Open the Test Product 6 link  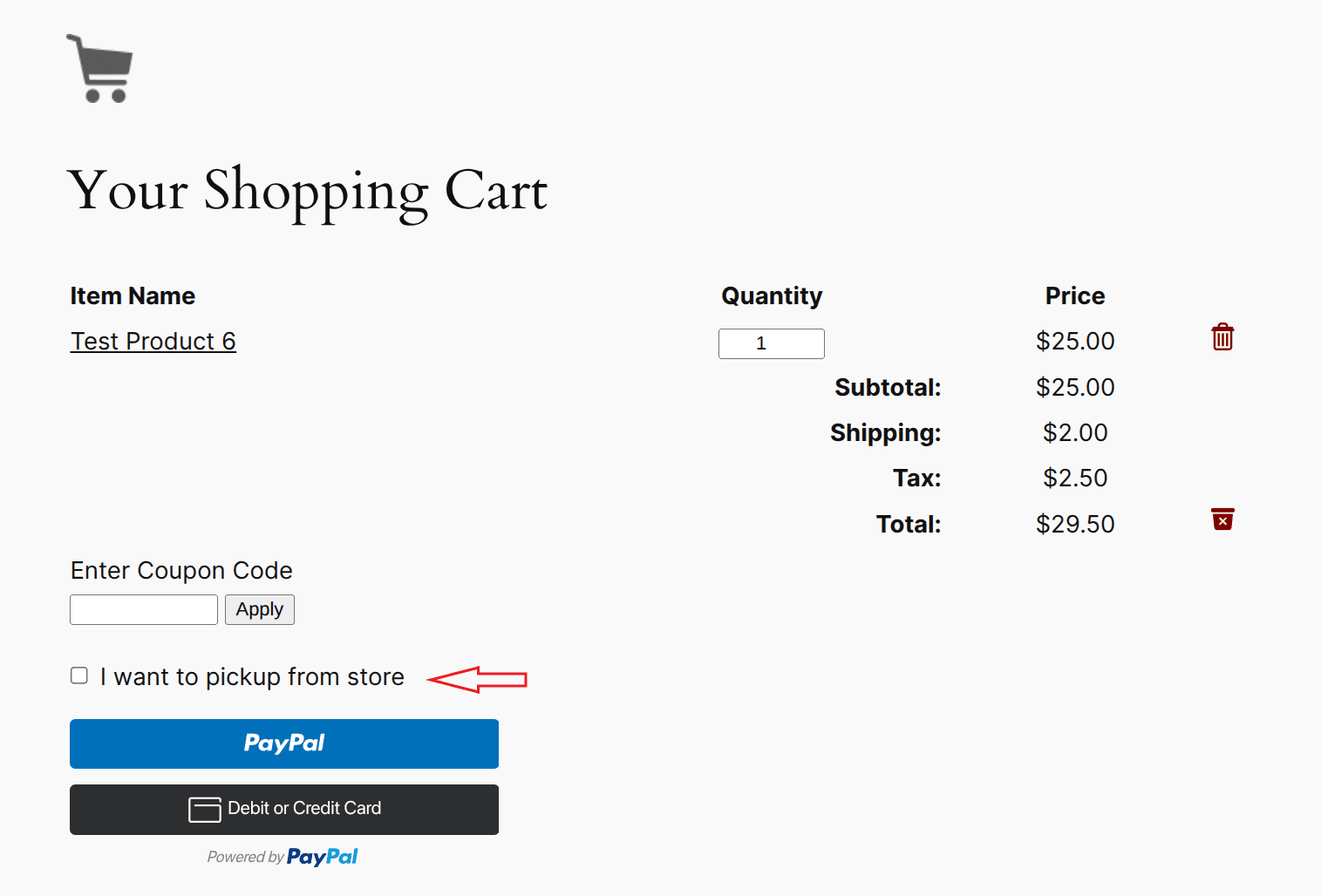coord(153,341)
